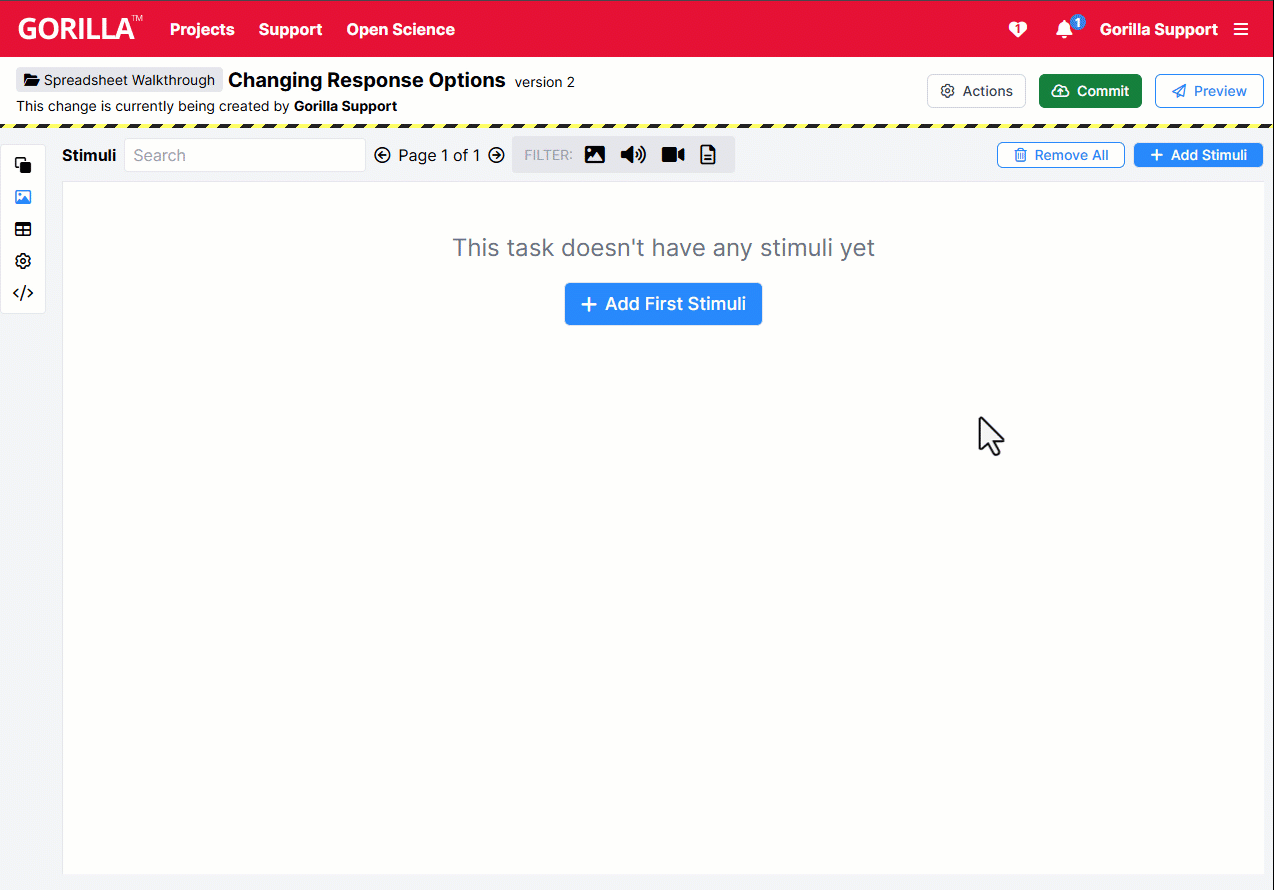Click inside the stimuli Search field
This screenshot has height=890, width=1274.
pyautogui.click(x=244, y=155)
